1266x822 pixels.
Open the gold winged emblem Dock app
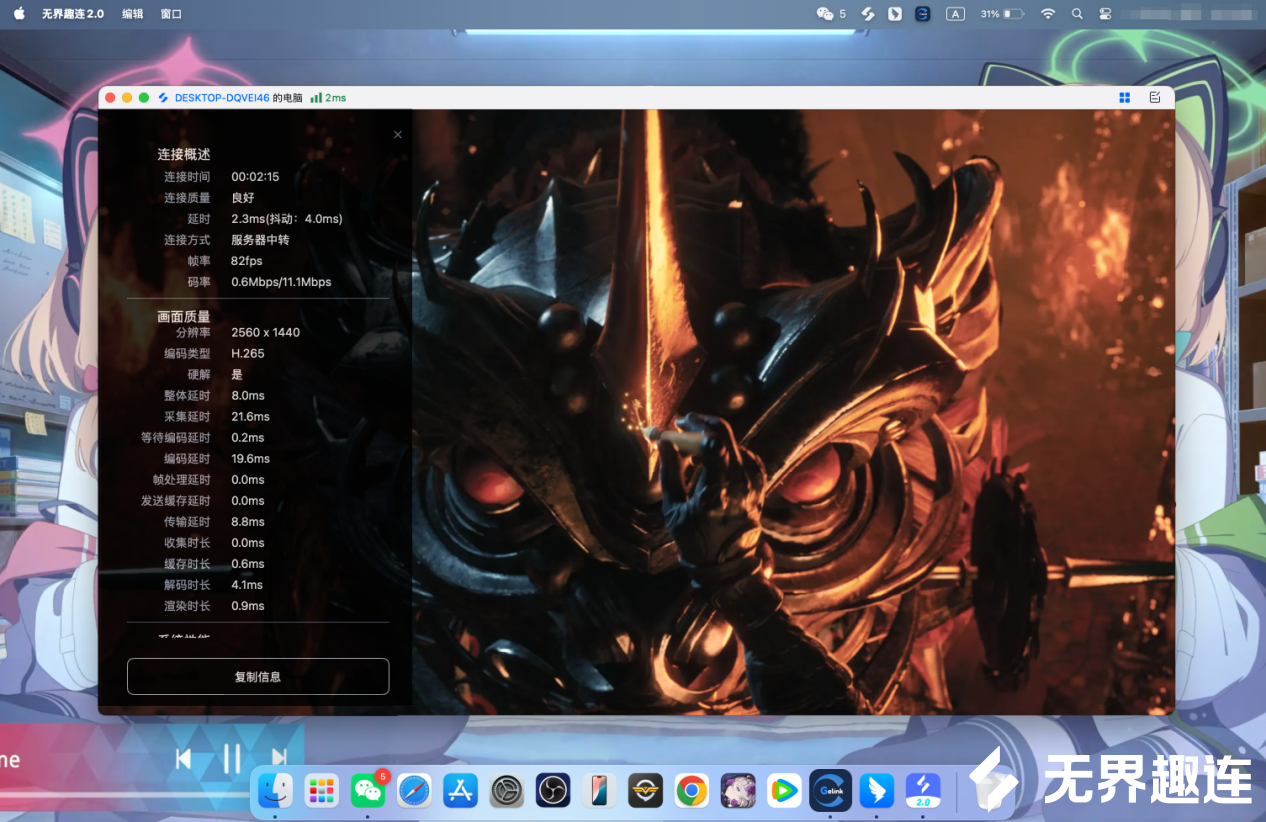click(646, 791)
